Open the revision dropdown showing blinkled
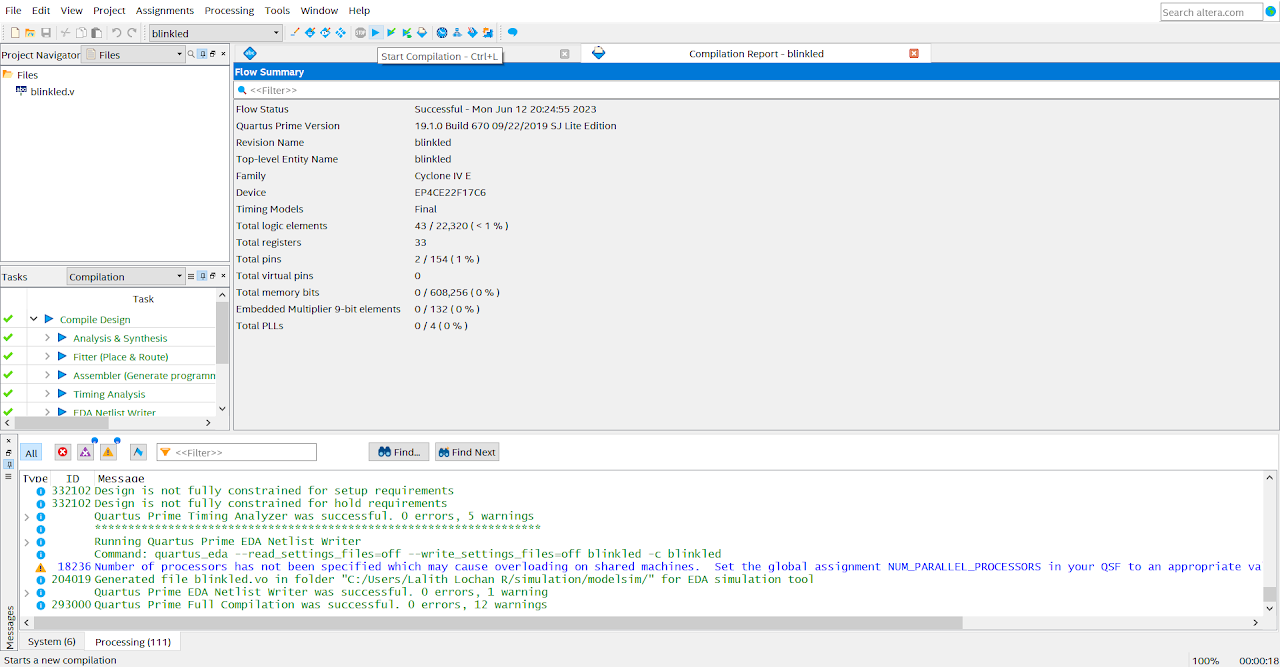 click(215, 33)
